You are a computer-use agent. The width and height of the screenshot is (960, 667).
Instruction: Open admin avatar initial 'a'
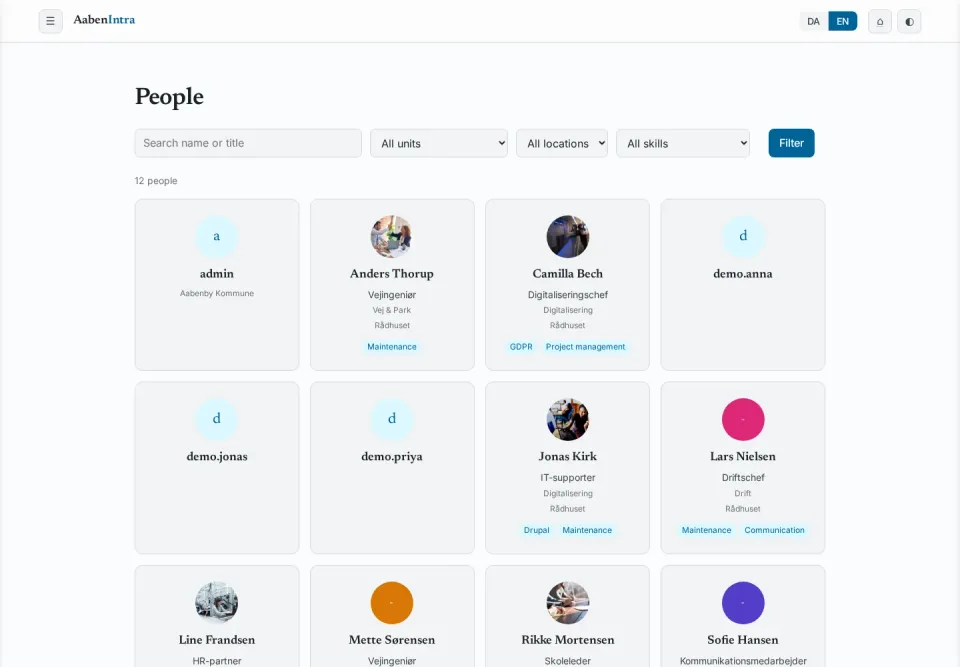[217, 236]
